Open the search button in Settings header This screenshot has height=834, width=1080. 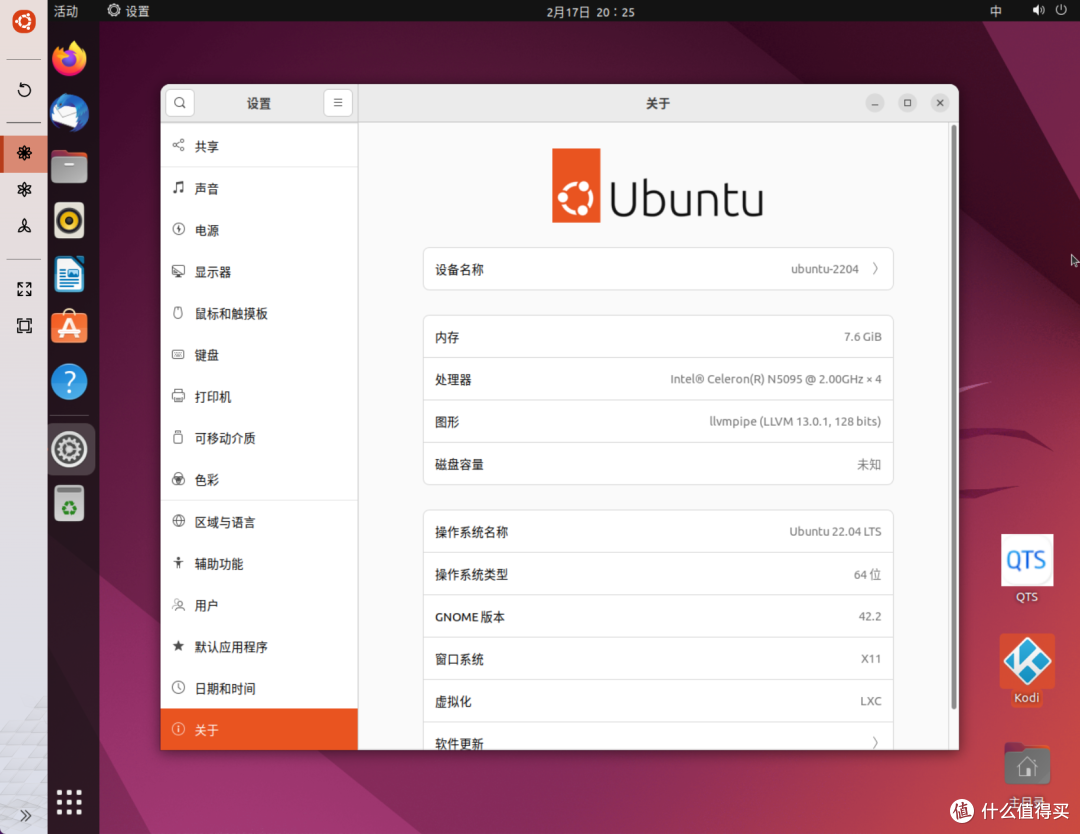pyautogui.click(x=180, y=103)
